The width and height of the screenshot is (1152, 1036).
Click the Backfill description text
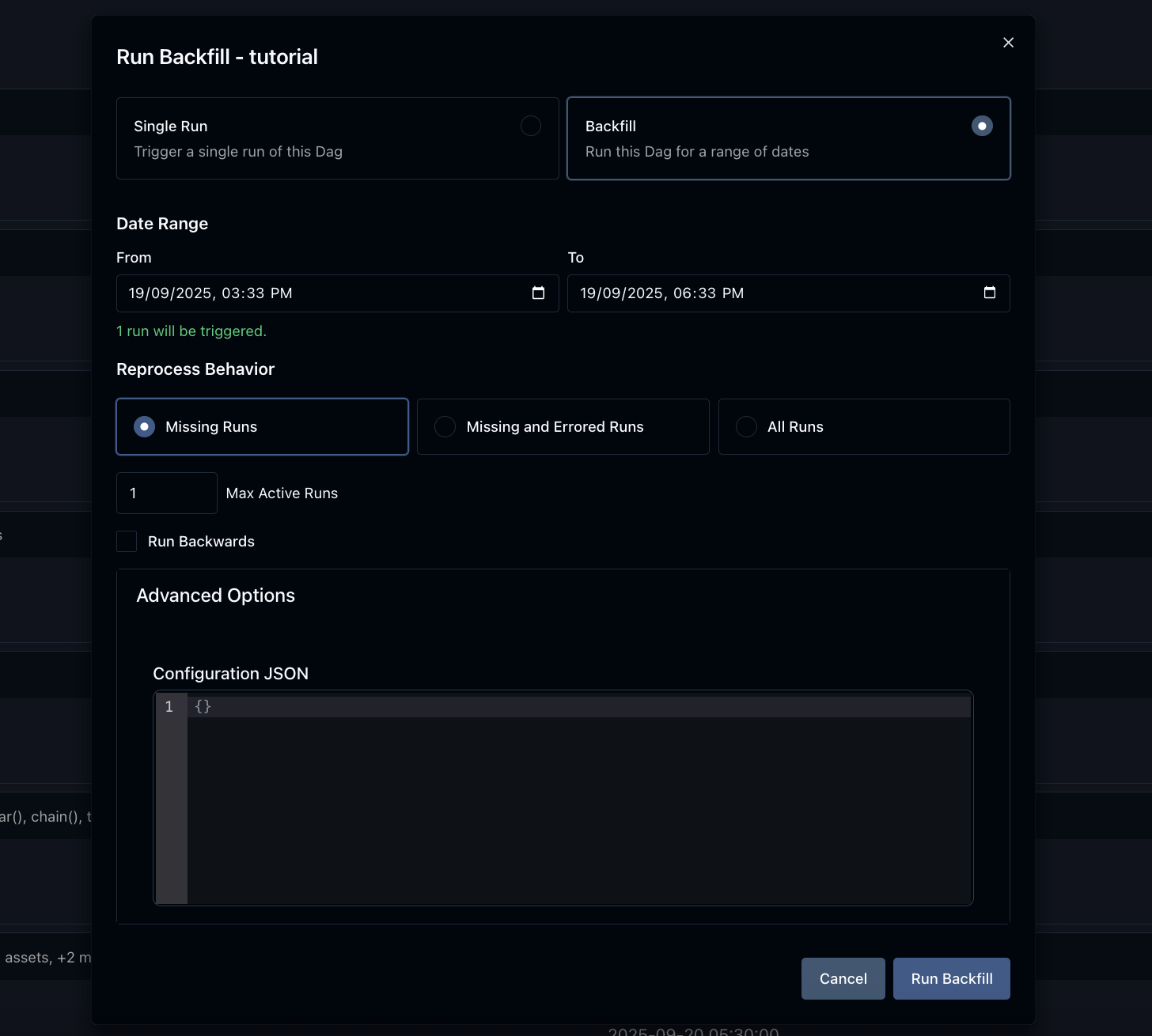tap(697, 151)
